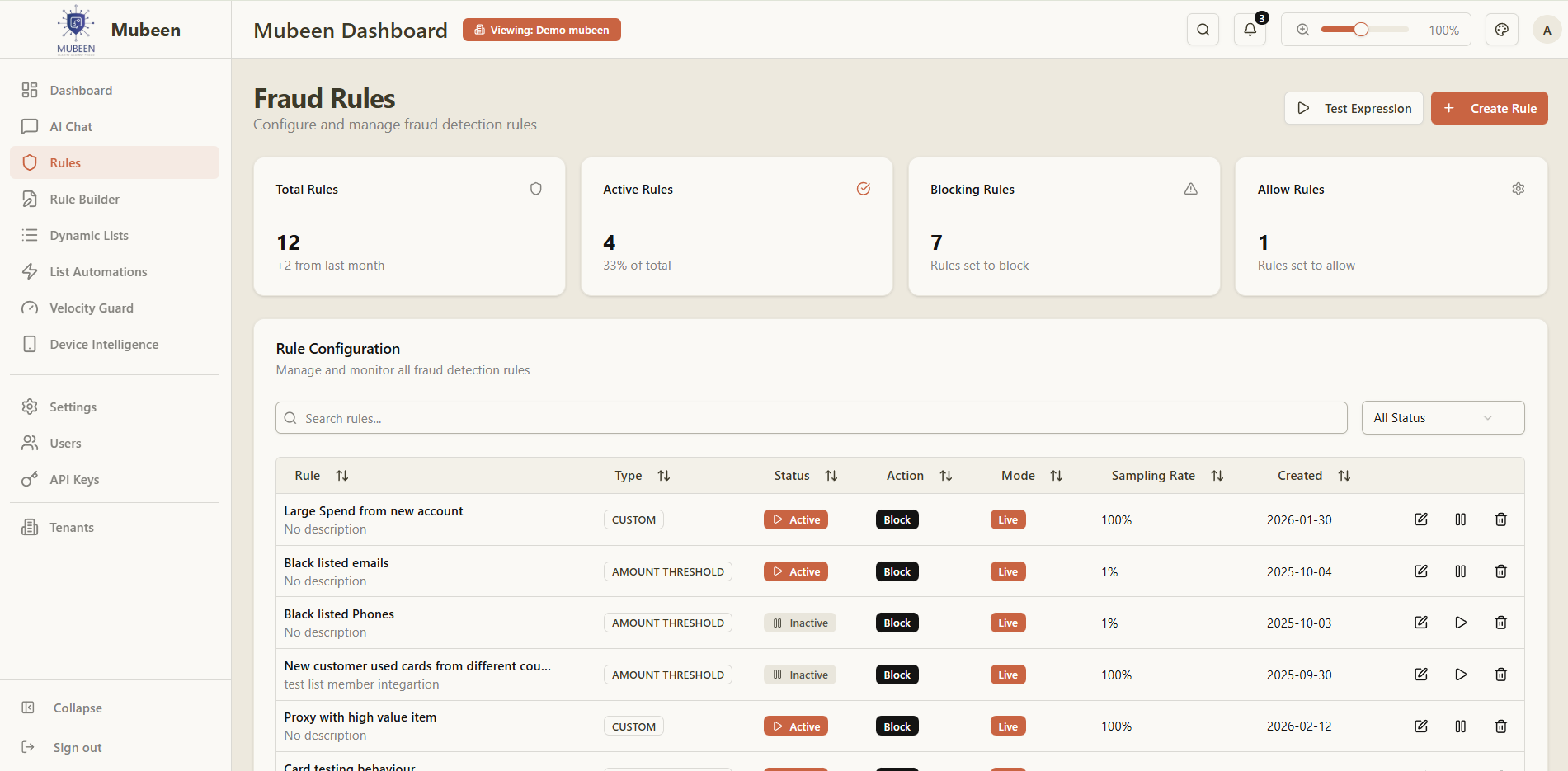Edit the Large Spend from new account rule

coord(1420,519)
